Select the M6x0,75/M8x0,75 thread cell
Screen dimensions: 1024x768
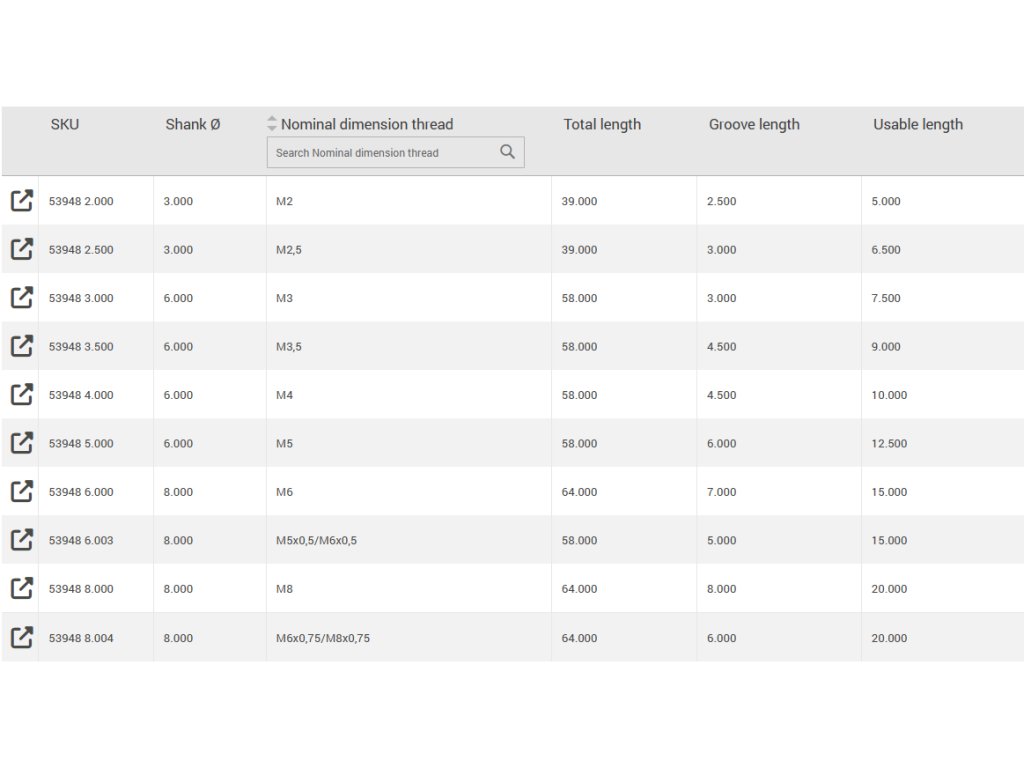pyautogui.click(x=322, y=638)
